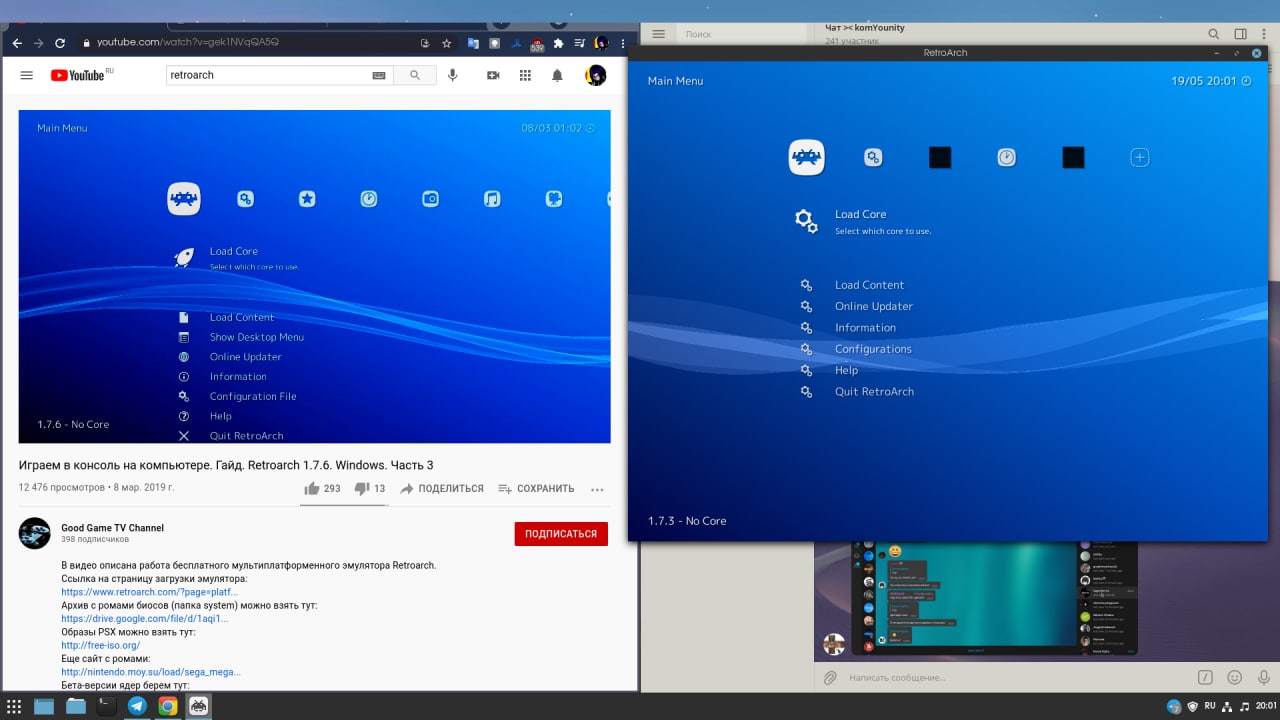Click Chrome back arrow
Screen dimensions: 1280x720
pos(16,43)
